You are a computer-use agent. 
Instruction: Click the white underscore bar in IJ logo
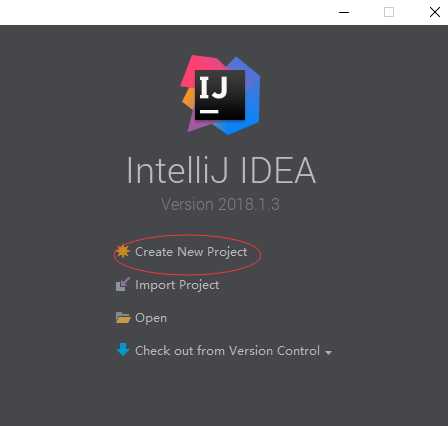click(209, 111)
